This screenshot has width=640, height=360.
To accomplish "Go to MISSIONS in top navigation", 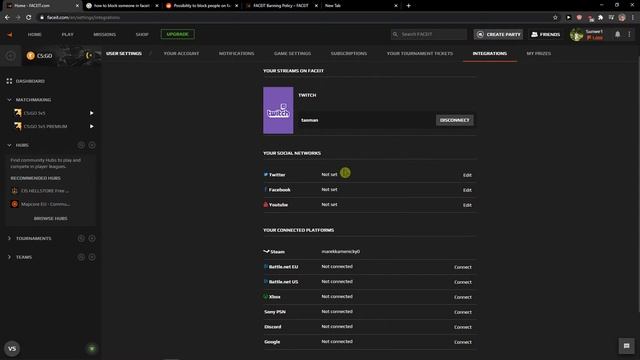I will pyautogui.click(x=104, y=35).
